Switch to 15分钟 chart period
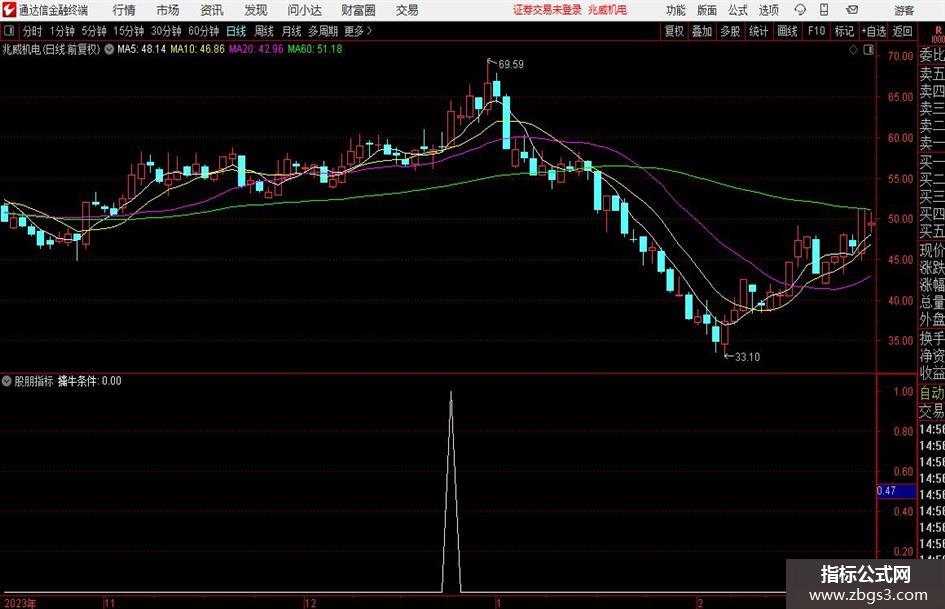The height and width of the screenshot is (609, 945). 129,31
